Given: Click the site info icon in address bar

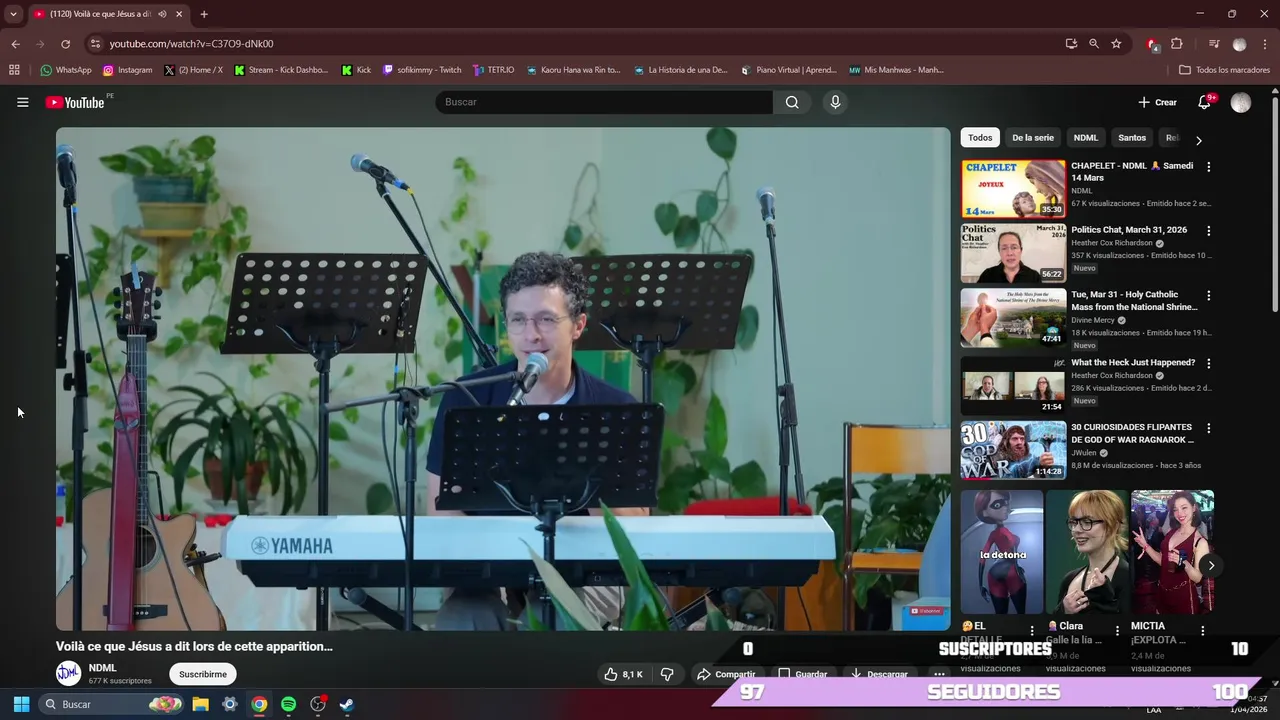Looking at the screenshot, I should click(95, 44).
